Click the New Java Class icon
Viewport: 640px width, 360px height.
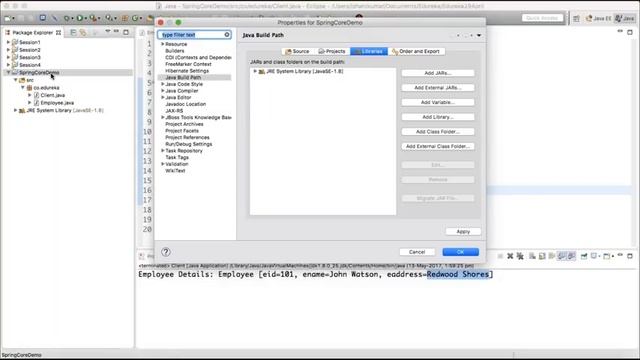(x=135, y=18)
